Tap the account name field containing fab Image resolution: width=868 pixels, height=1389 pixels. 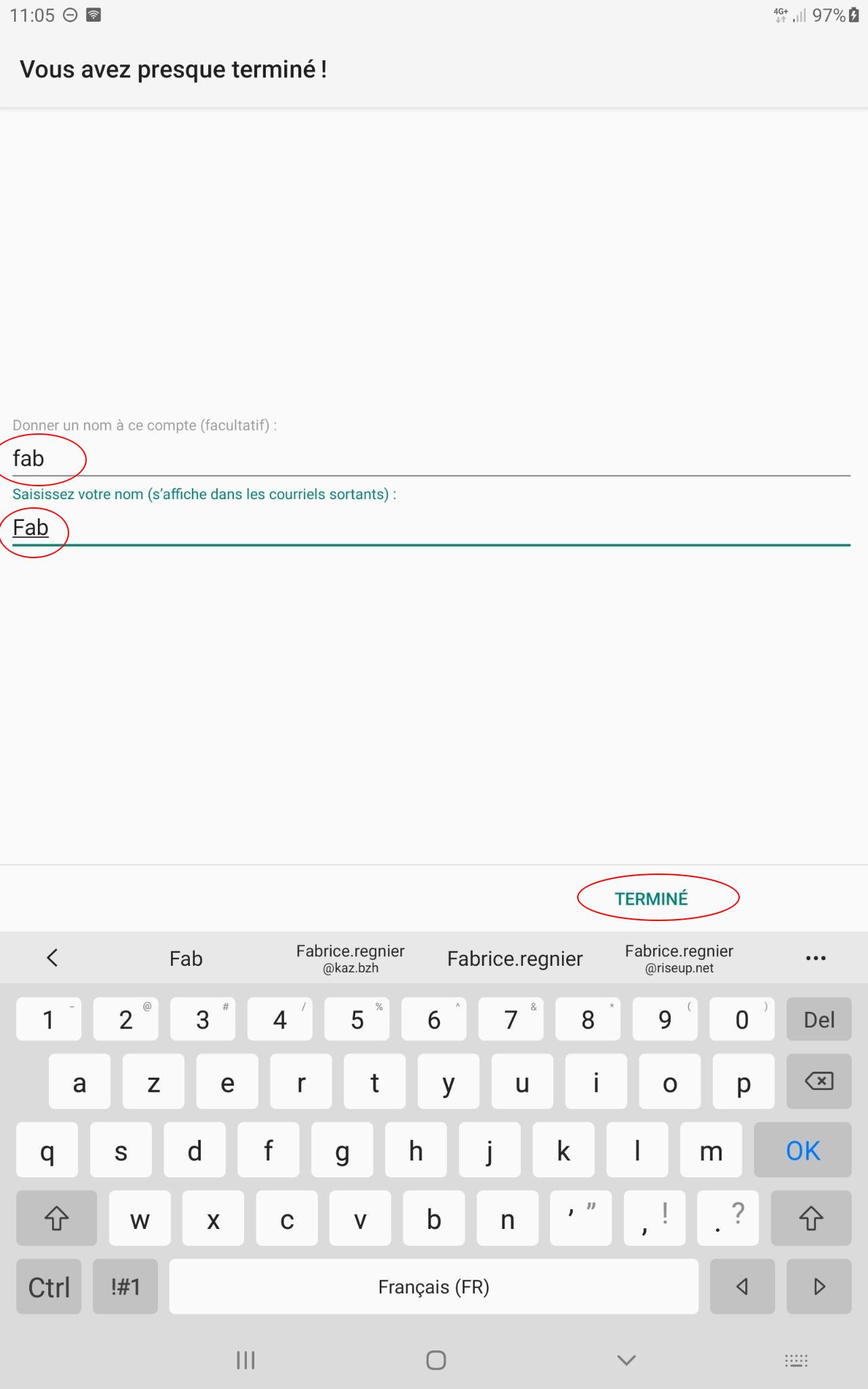click(x=431, y=458)
